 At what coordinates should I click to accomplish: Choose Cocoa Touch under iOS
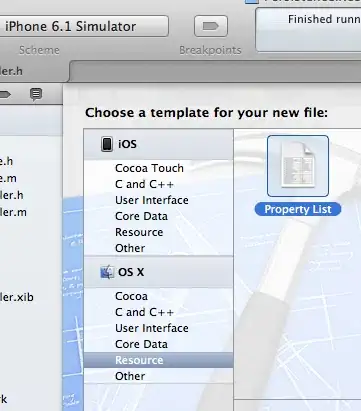(x=149, y=168)
